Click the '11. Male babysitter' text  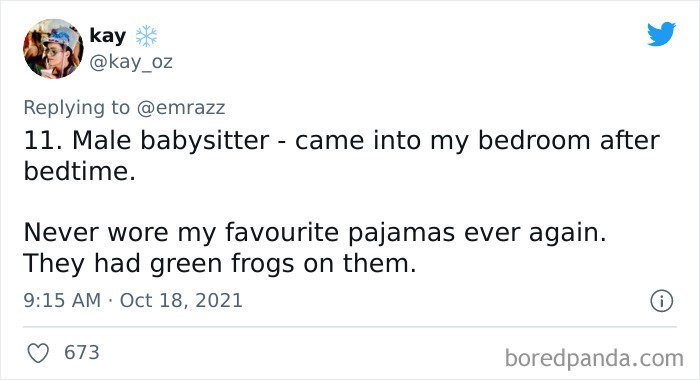pyautogui.click(x=146, y=141)
